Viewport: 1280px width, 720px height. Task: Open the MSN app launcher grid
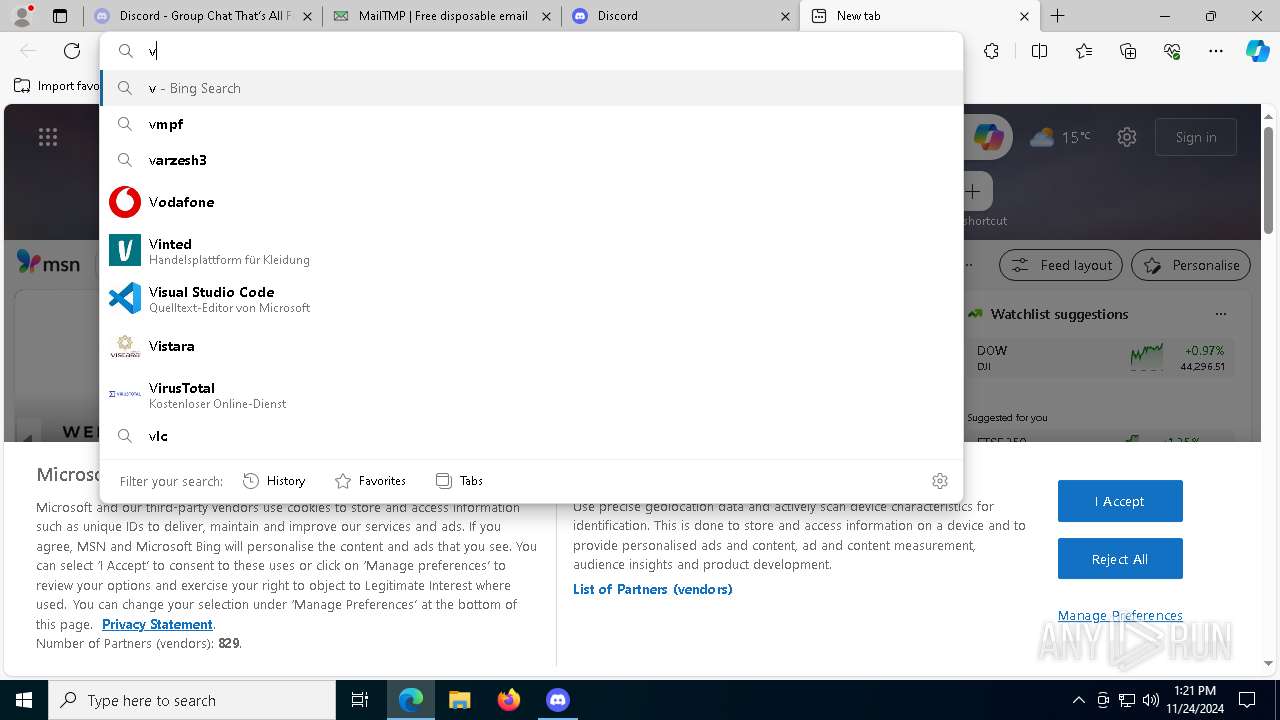click(x=48, y=138)
